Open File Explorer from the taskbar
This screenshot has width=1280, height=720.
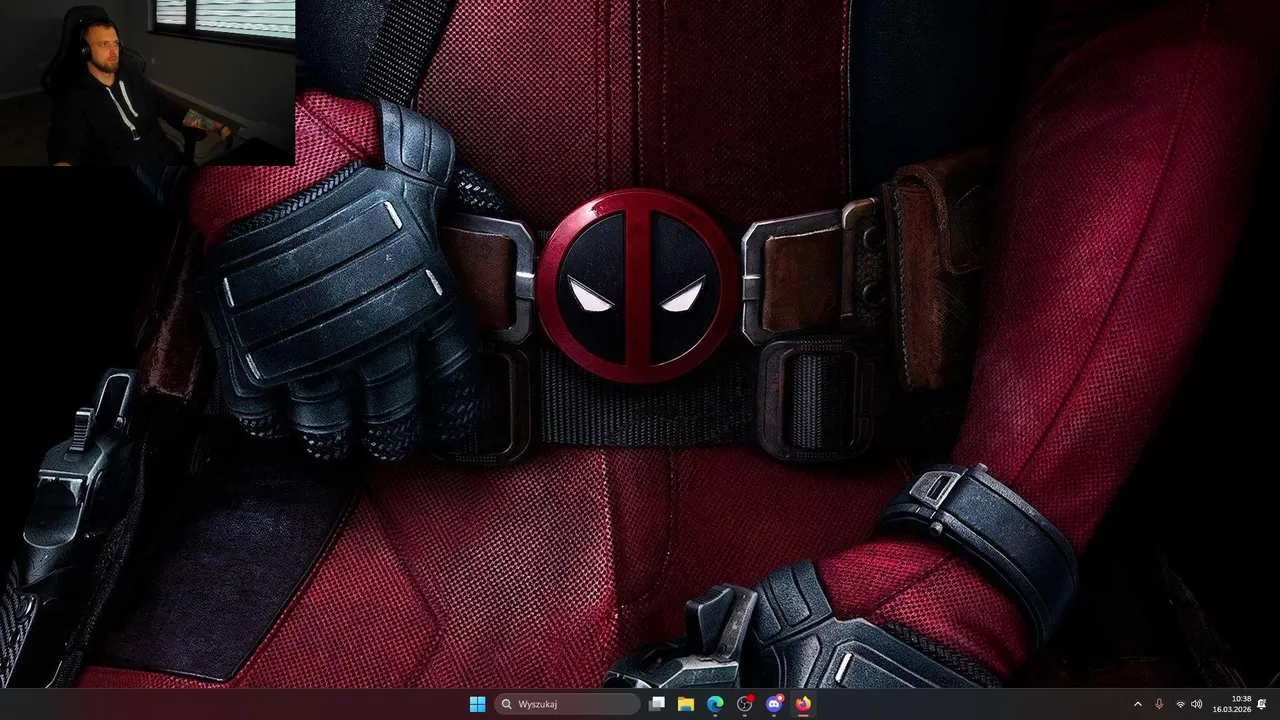686,704
